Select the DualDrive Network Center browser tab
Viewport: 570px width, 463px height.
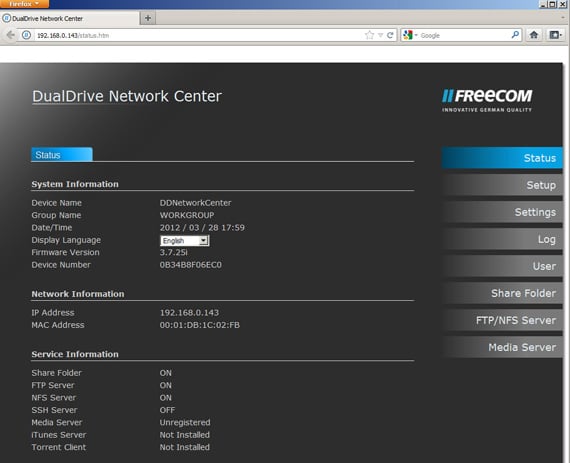pos(69,18)
